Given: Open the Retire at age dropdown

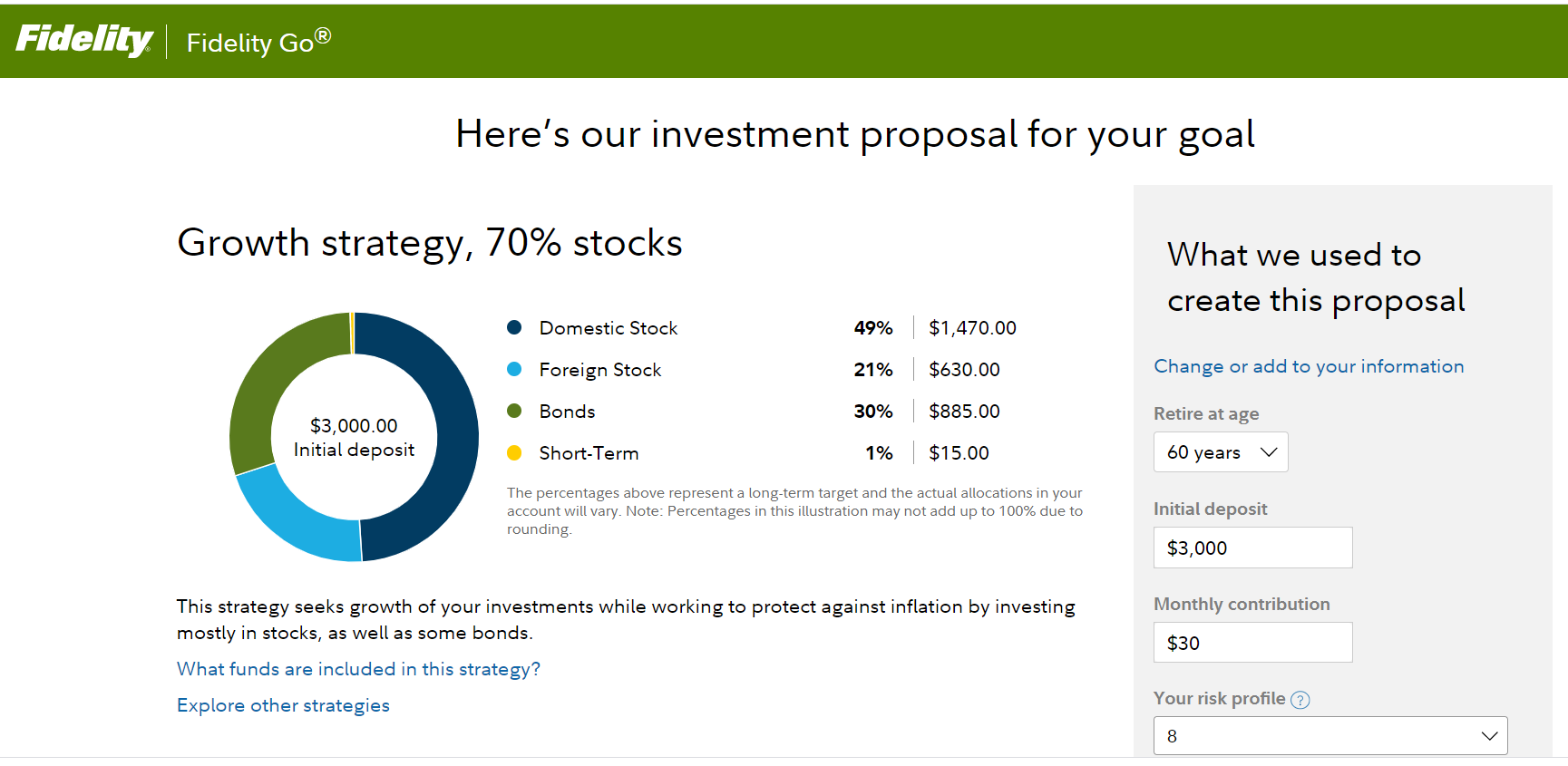Looking at the screenshot, I should pos(1220,452).
